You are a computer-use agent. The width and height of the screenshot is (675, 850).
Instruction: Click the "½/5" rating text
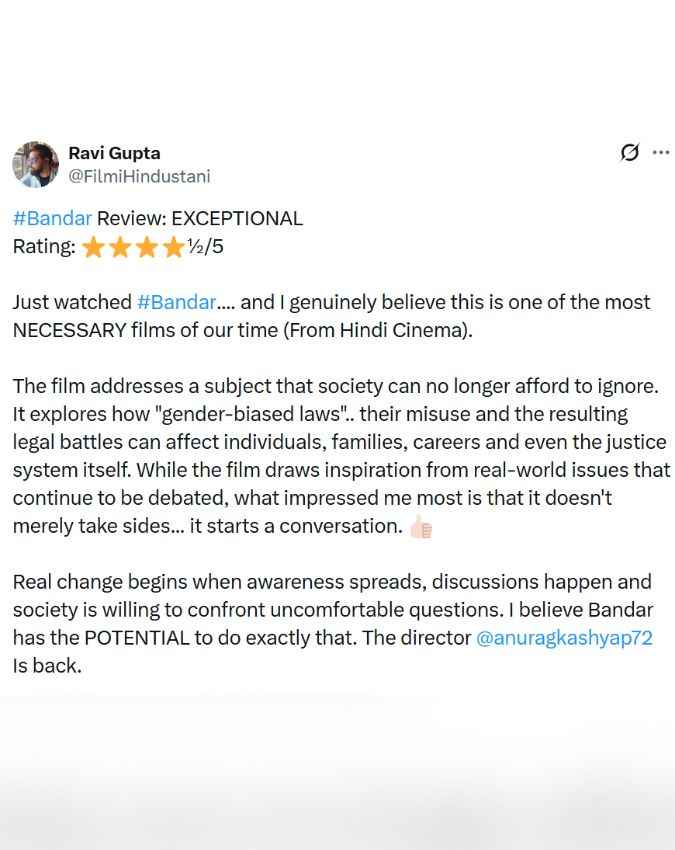pos(205,247)
